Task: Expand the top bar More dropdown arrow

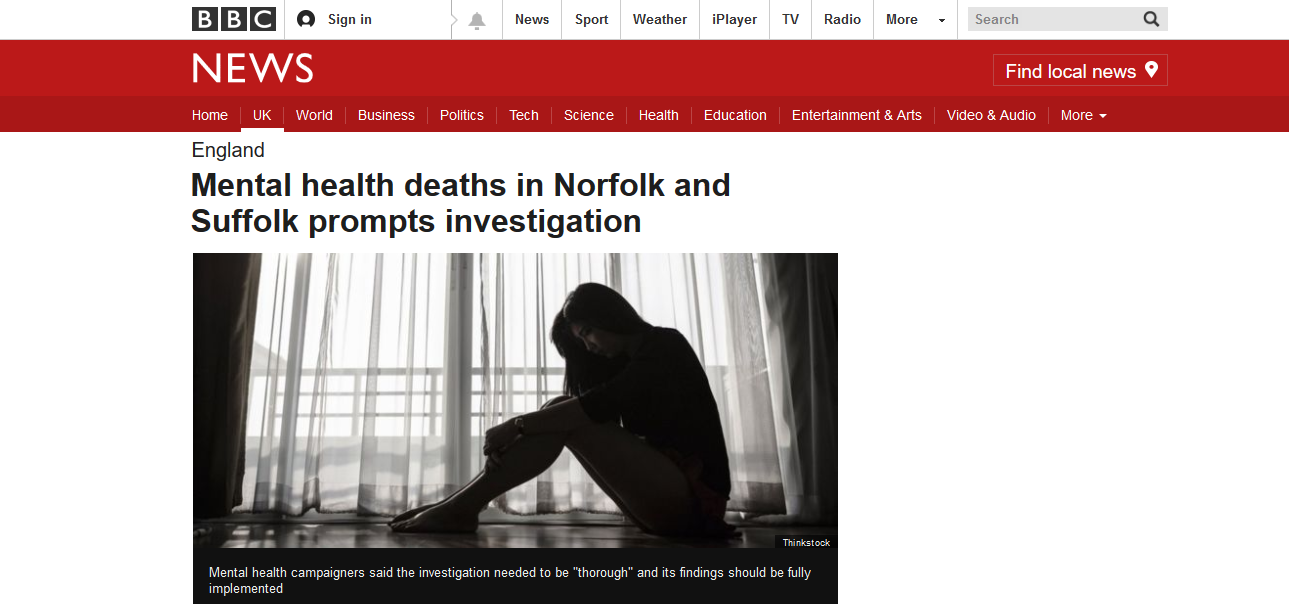Action: coord(941,20)
